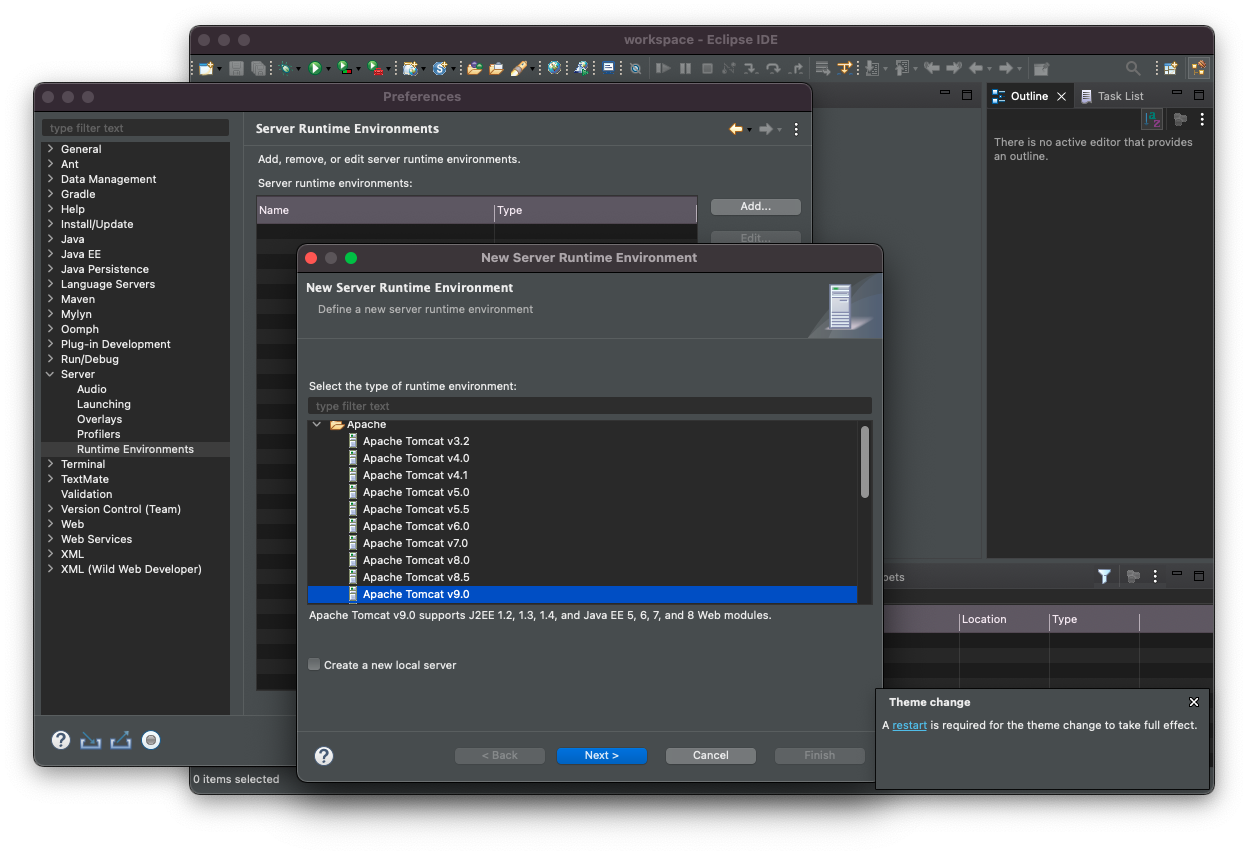Select Profilers under Server in Preferences
The image size is (1248, 856).
point(99,434)
